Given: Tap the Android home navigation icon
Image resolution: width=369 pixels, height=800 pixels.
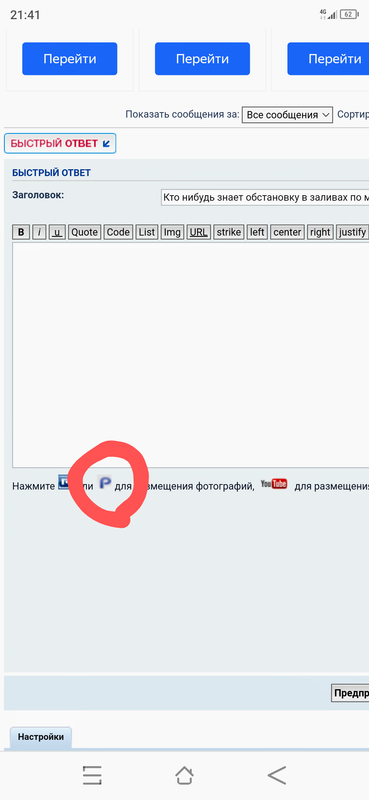Looking at the screenshot, I should click(184, 775).
